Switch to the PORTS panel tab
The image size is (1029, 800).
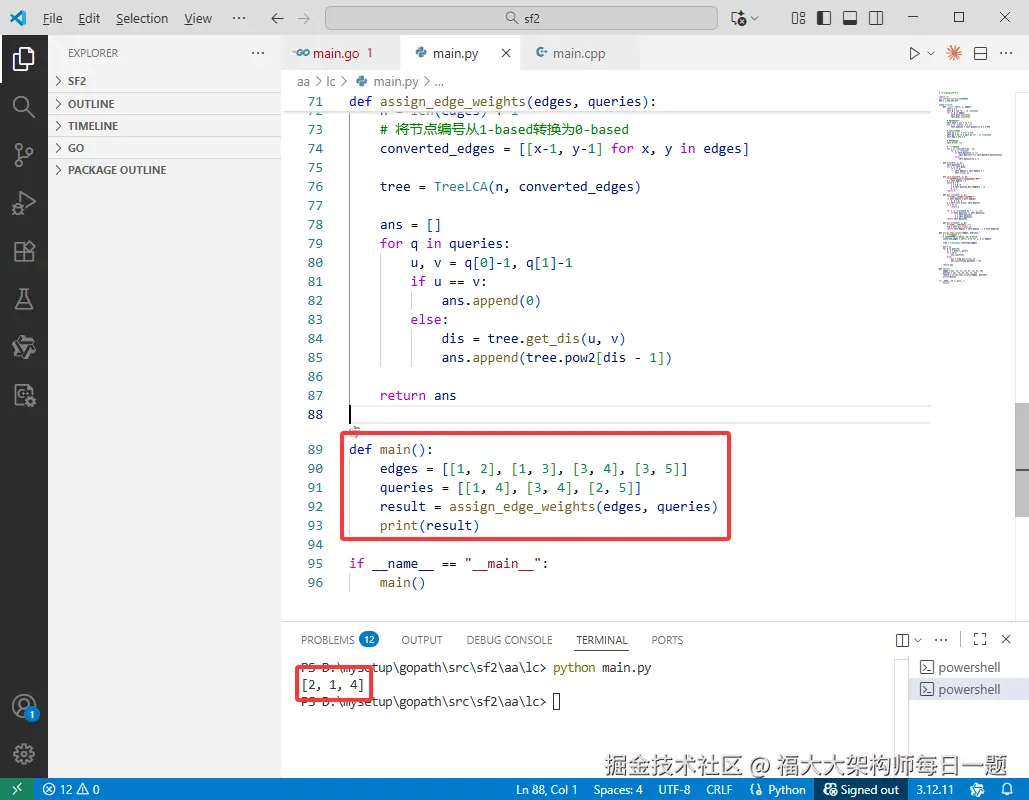click(x=667, y=640)
